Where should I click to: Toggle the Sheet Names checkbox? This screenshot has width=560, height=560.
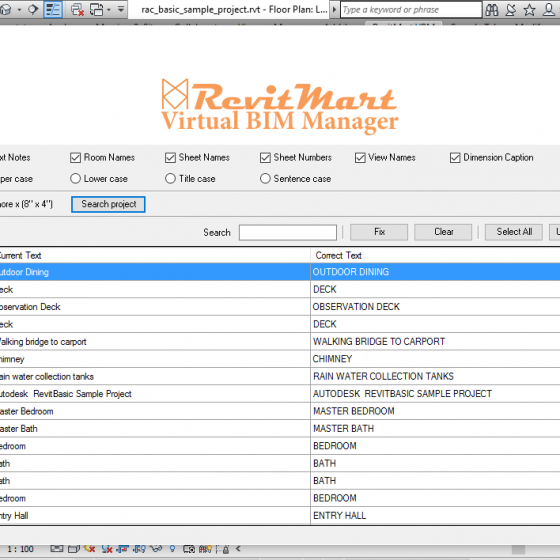point(170,158)
